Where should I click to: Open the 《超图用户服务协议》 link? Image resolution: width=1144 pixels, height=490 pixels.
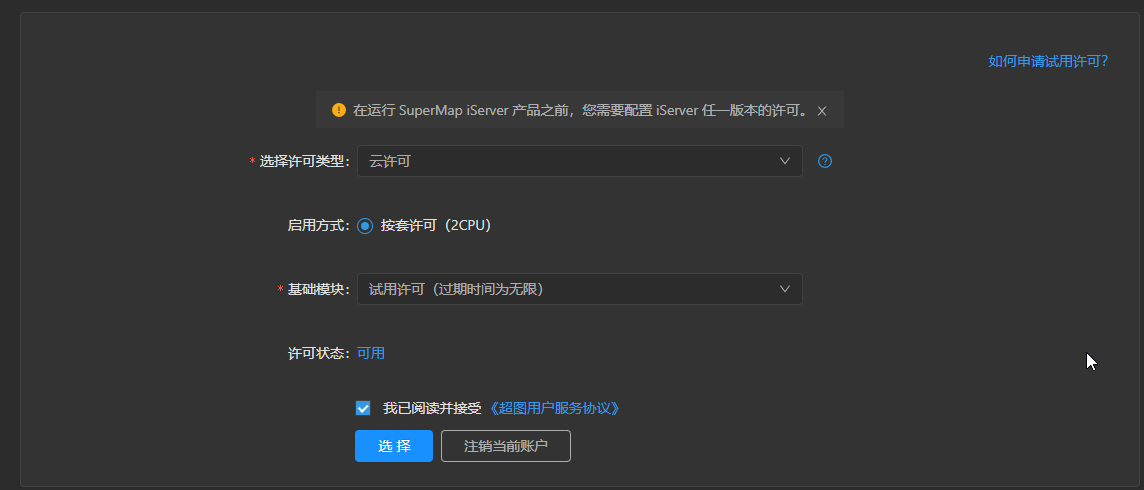(553, 408)
